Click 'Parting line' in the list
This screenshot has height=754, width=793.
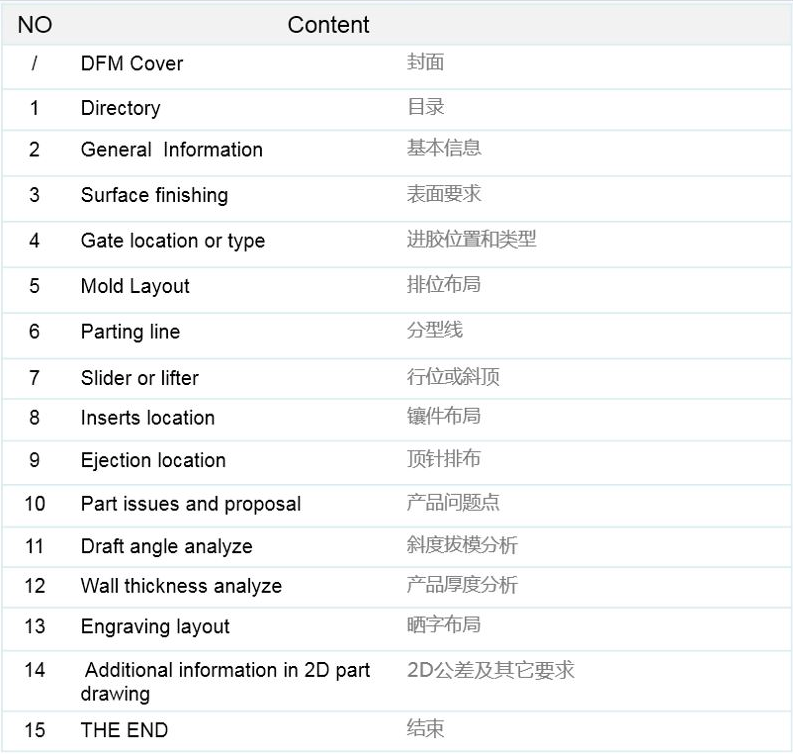point(130,332)
